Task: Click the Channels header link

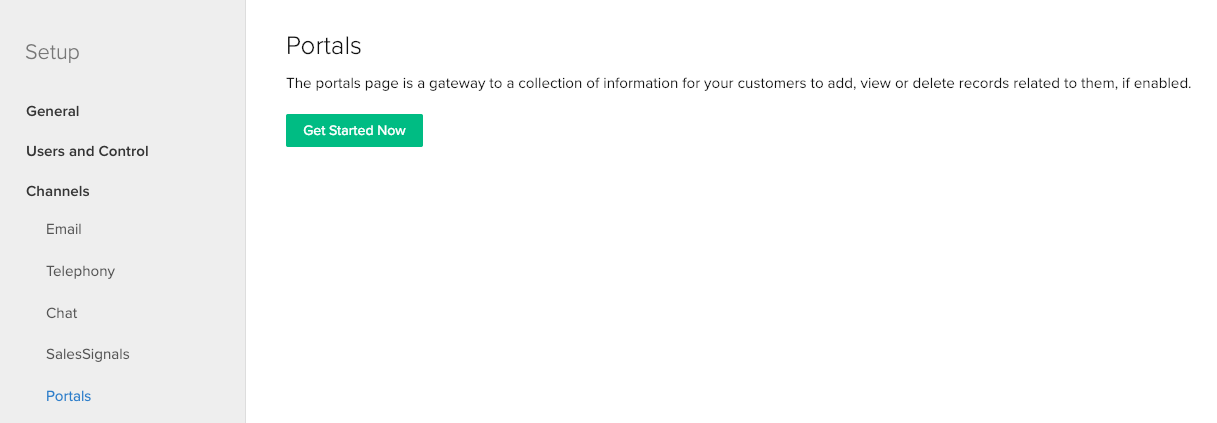Action: click(58, 191)
